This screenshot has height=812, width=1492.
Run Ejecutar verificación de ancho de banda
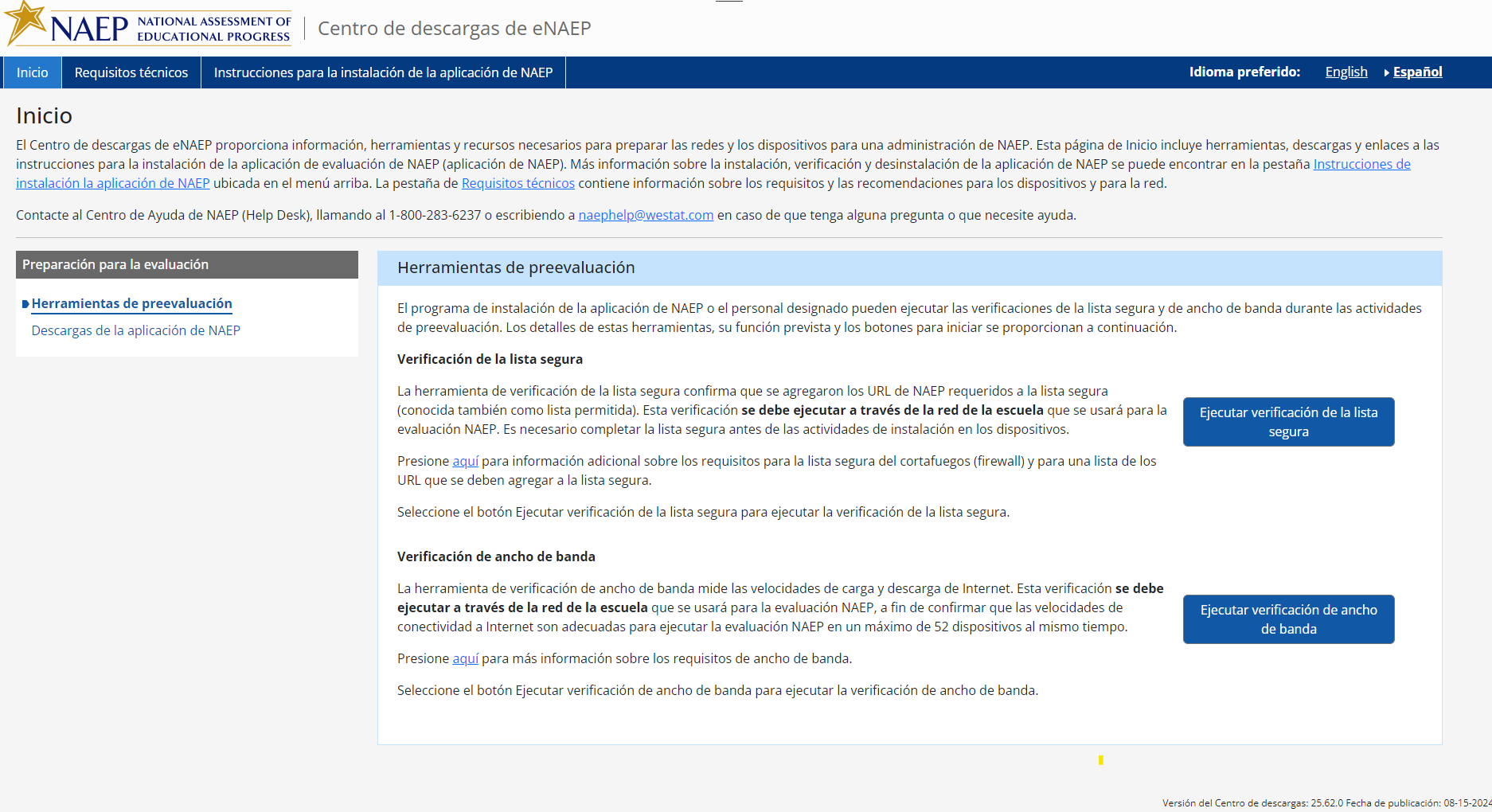coord(1288,619)
